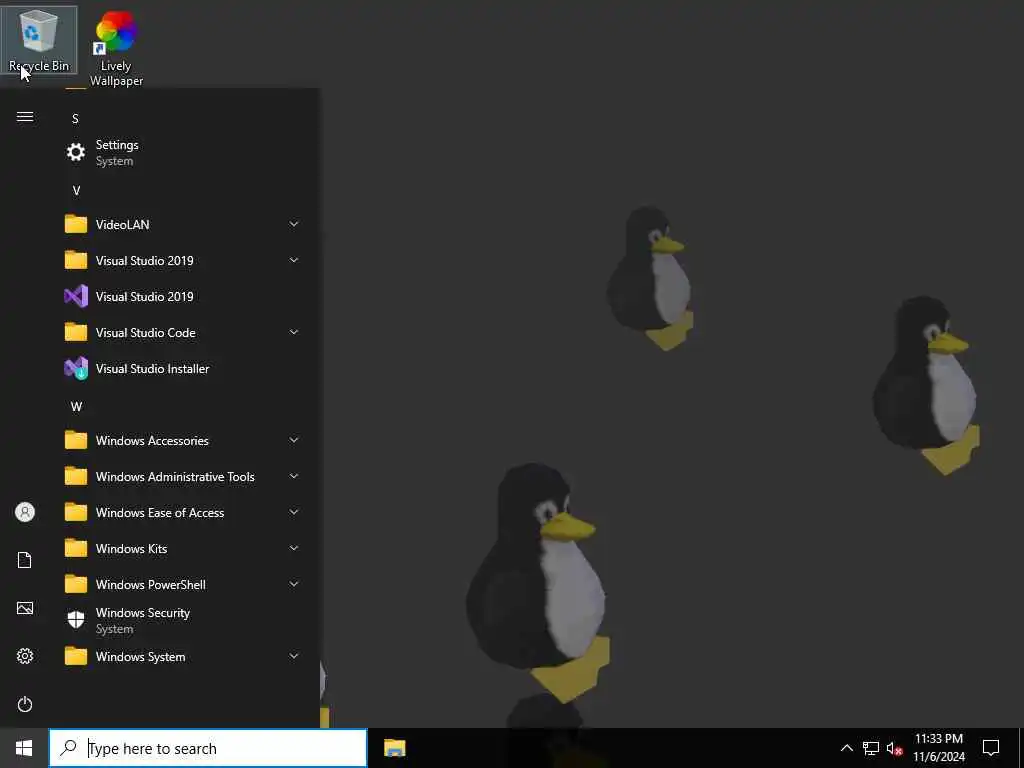
Task: Open the Lively Wallpaper desktop shortcut
Action: coord(116,48)
